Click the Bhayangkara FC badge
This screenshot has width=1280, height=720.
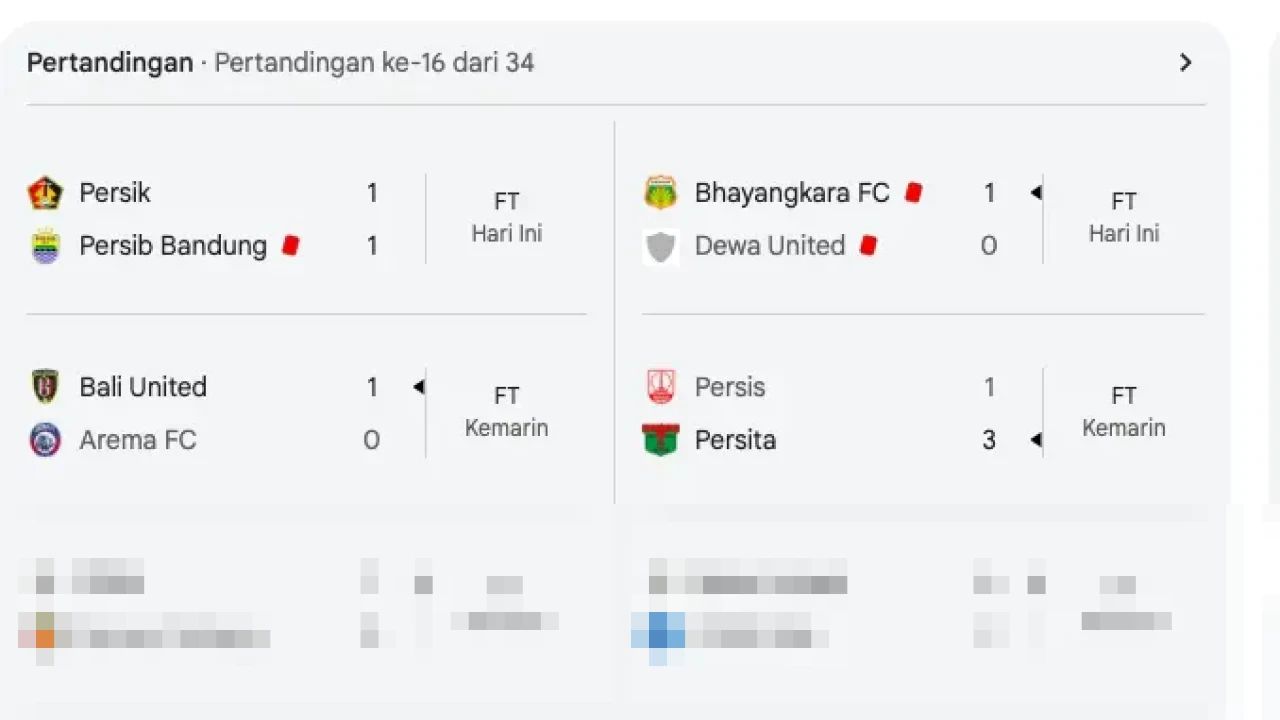661,192
